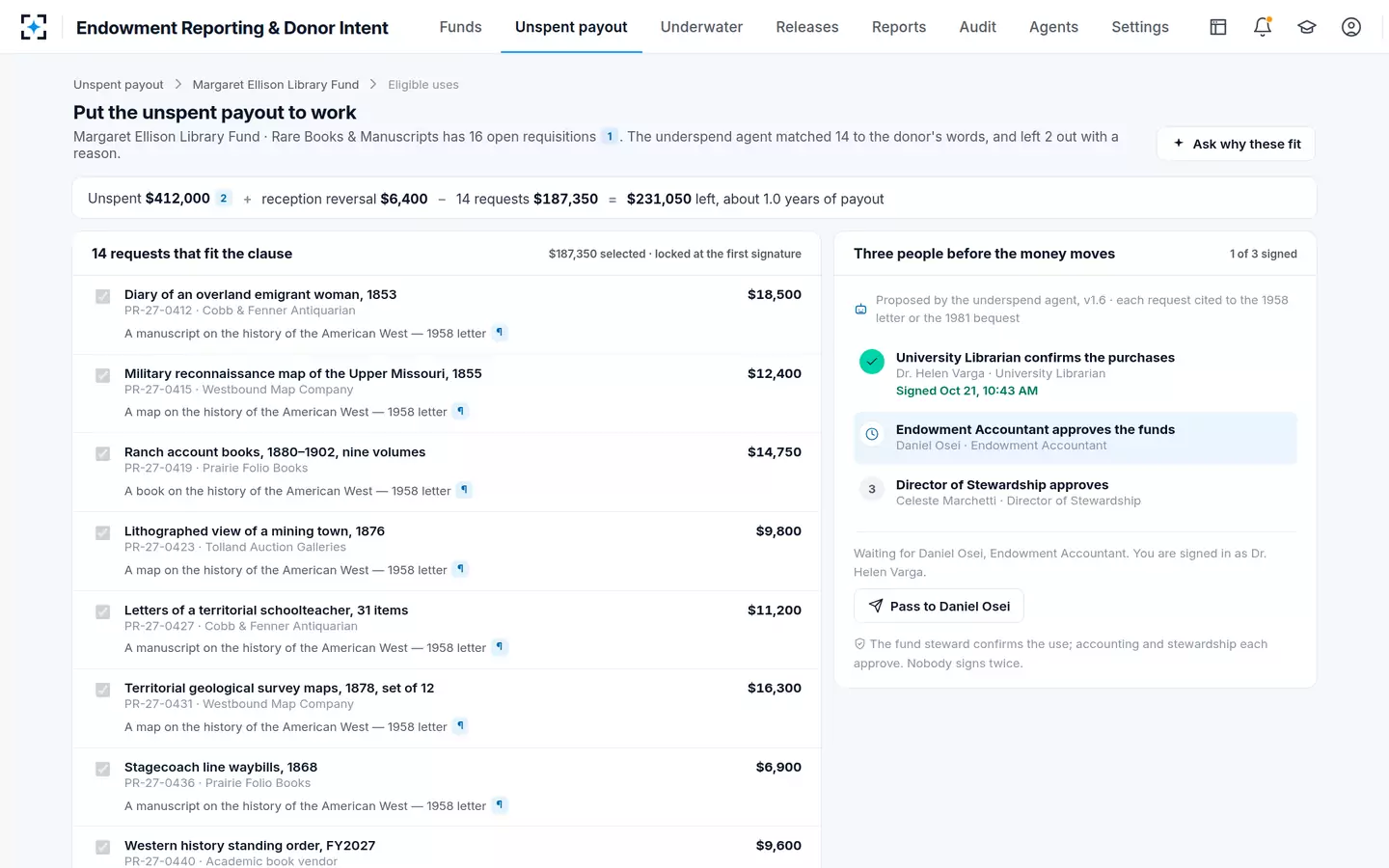Open citation badge 1 after open requisitions
Screen dimensions: 1389x868
point(610,136)
